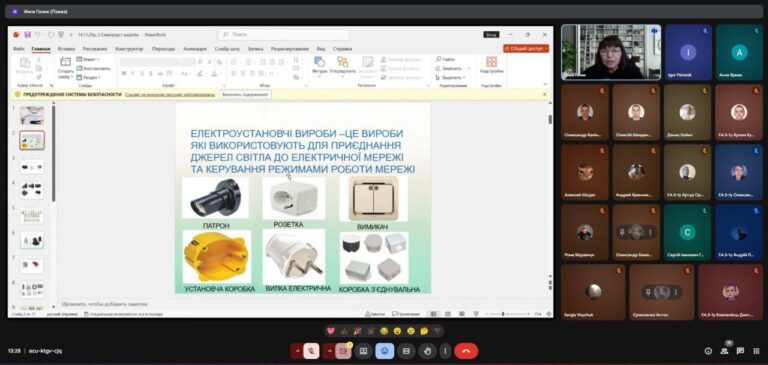Toggle bold formatting in font group

[x=124, y=73]
